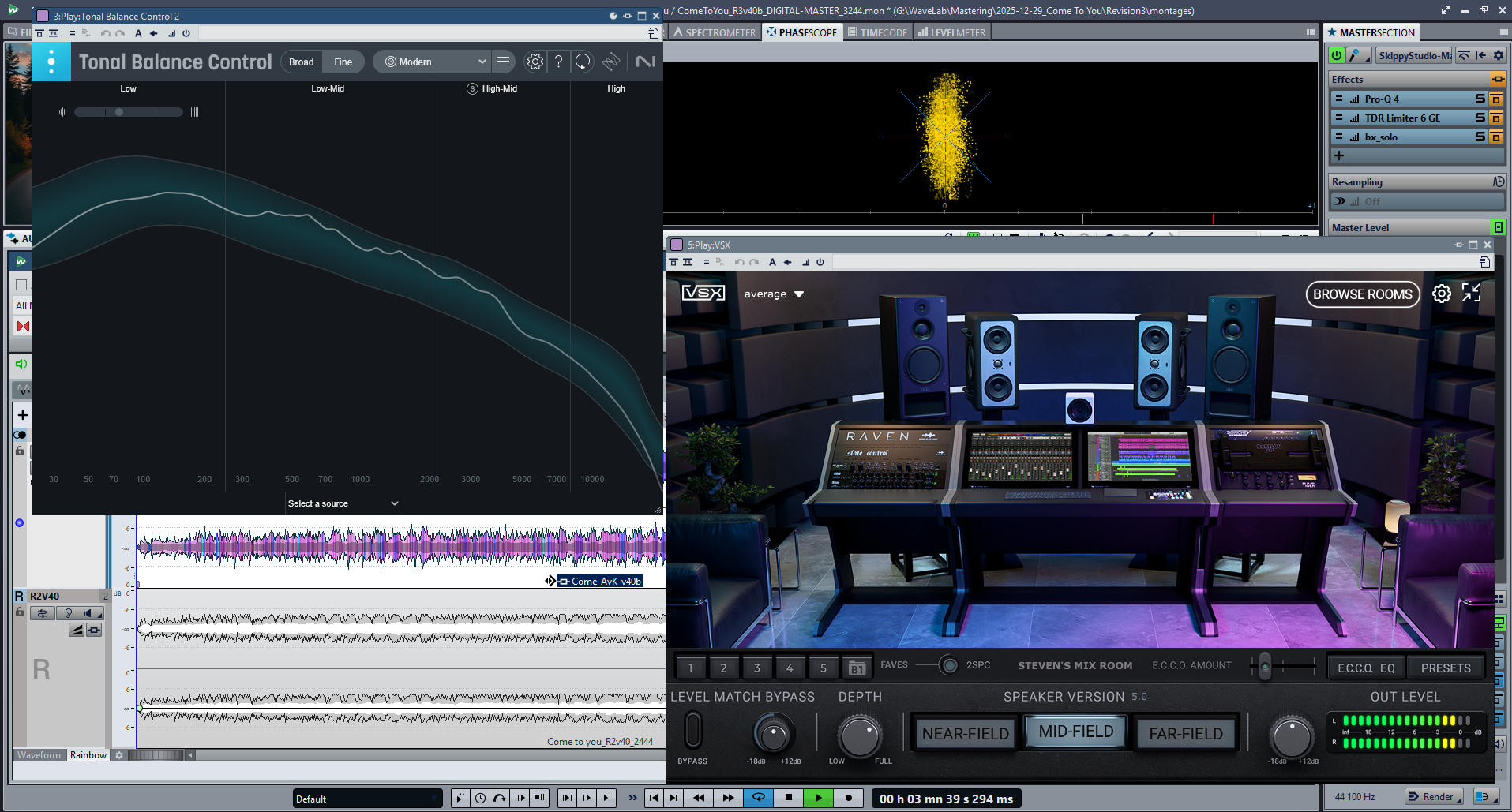Open Tonal Balance Control settings gear
This screenshot has height=812, width=1512.
click(x=535, y=62)
